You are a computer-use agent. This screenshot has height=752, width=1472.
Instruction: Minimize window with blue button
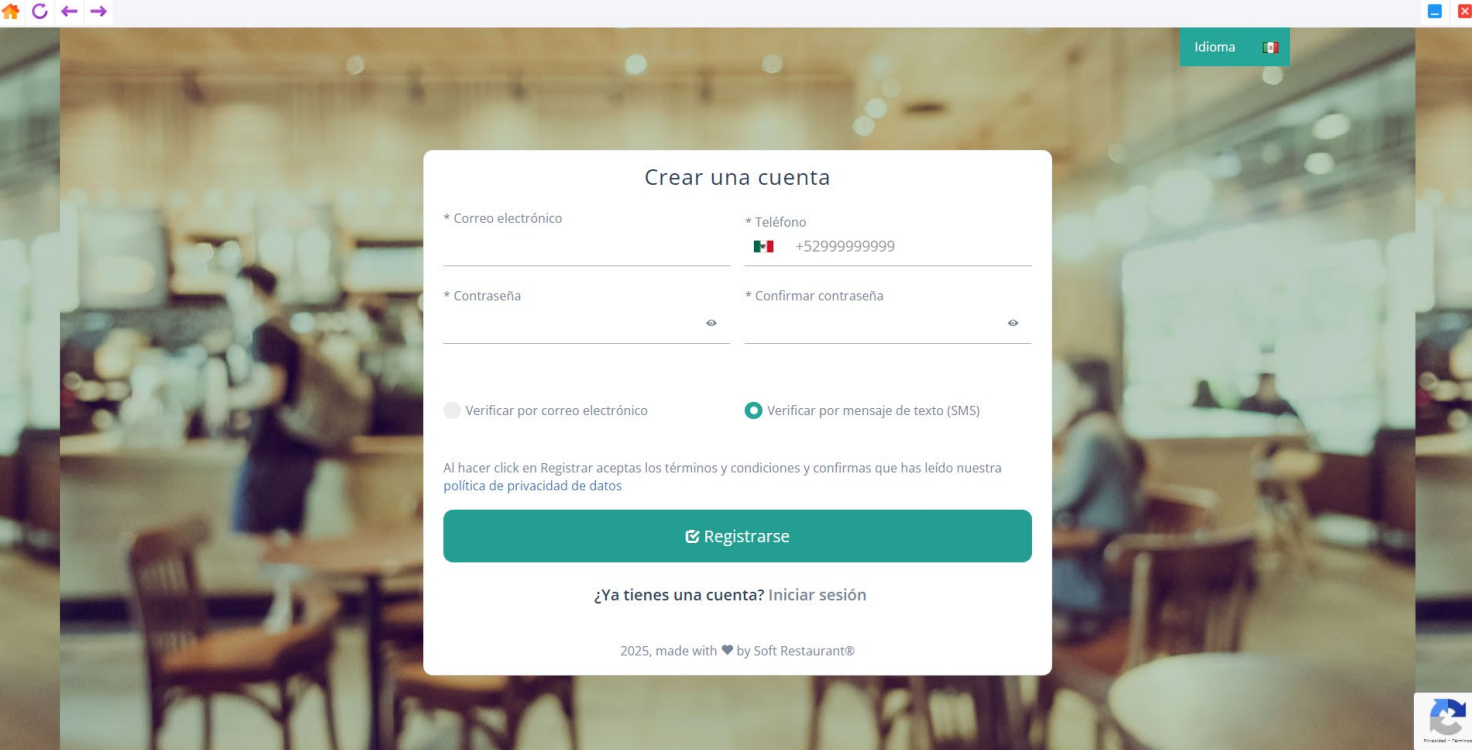tap(1435, 11)
